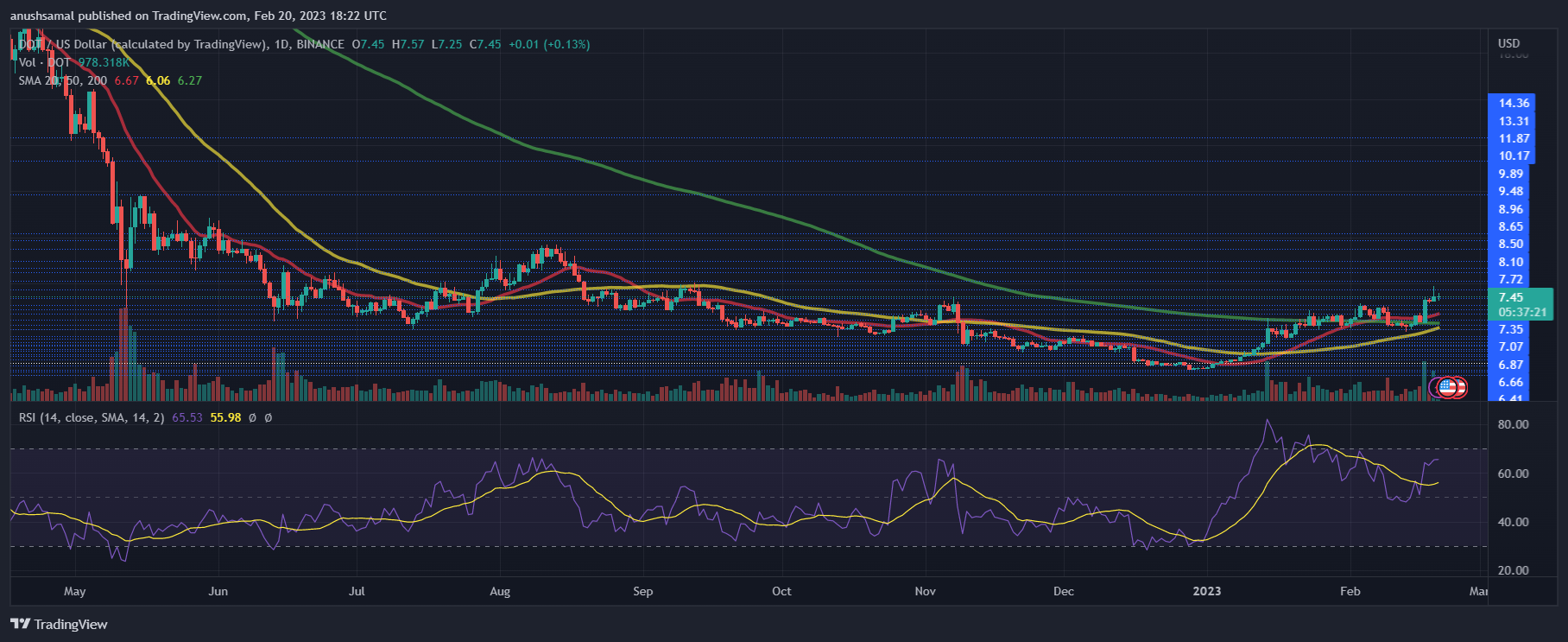Click the Aug label on time axis
The height and width of the screenshot is (642, 1568).
[500, 591]
